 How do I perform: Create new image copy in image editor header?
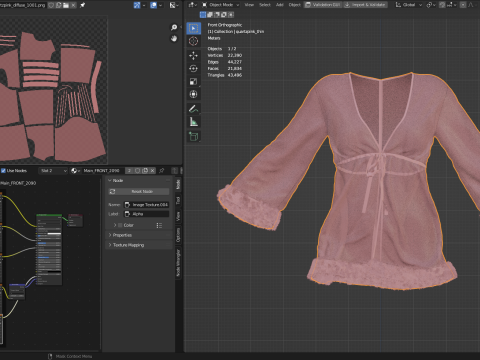[x=58, y=5]
